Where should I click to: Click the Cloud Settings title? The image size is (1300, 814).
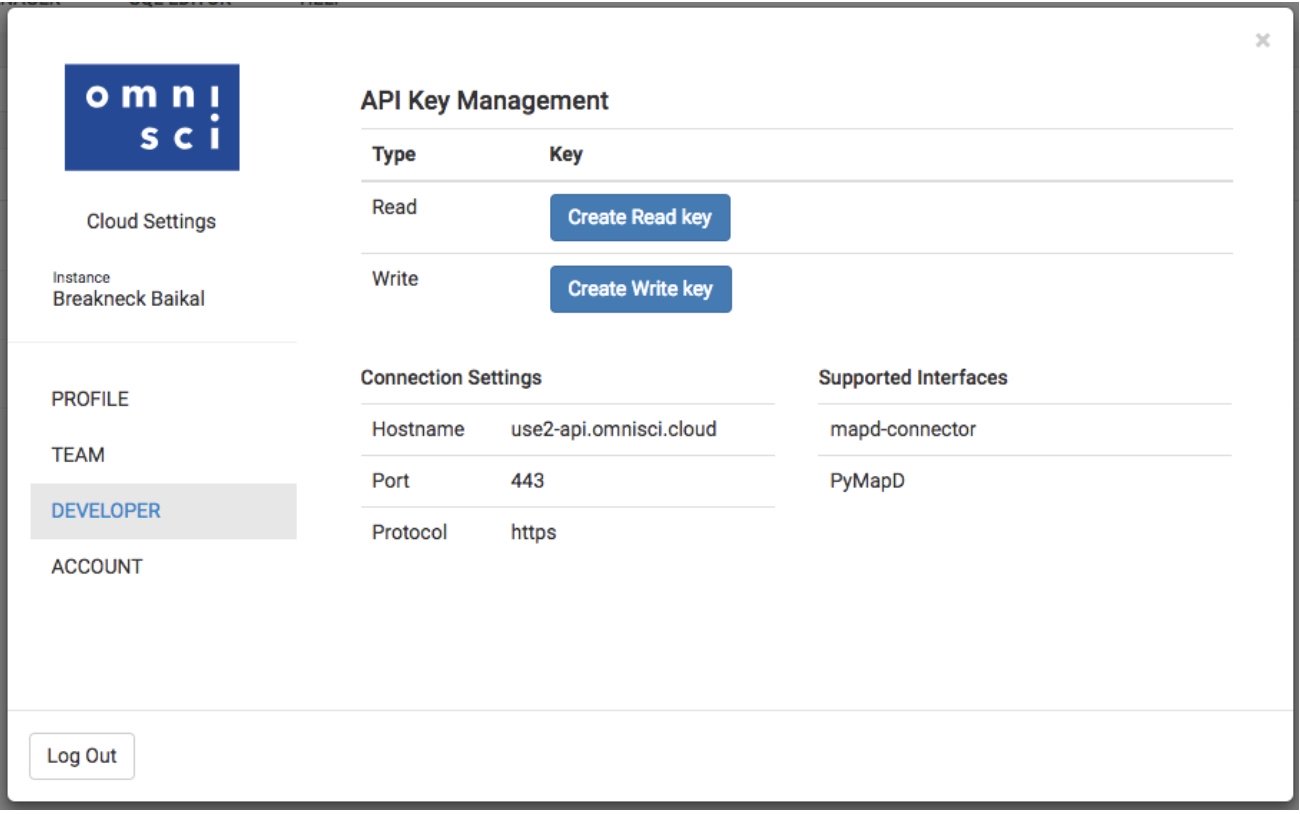point(151,222)
